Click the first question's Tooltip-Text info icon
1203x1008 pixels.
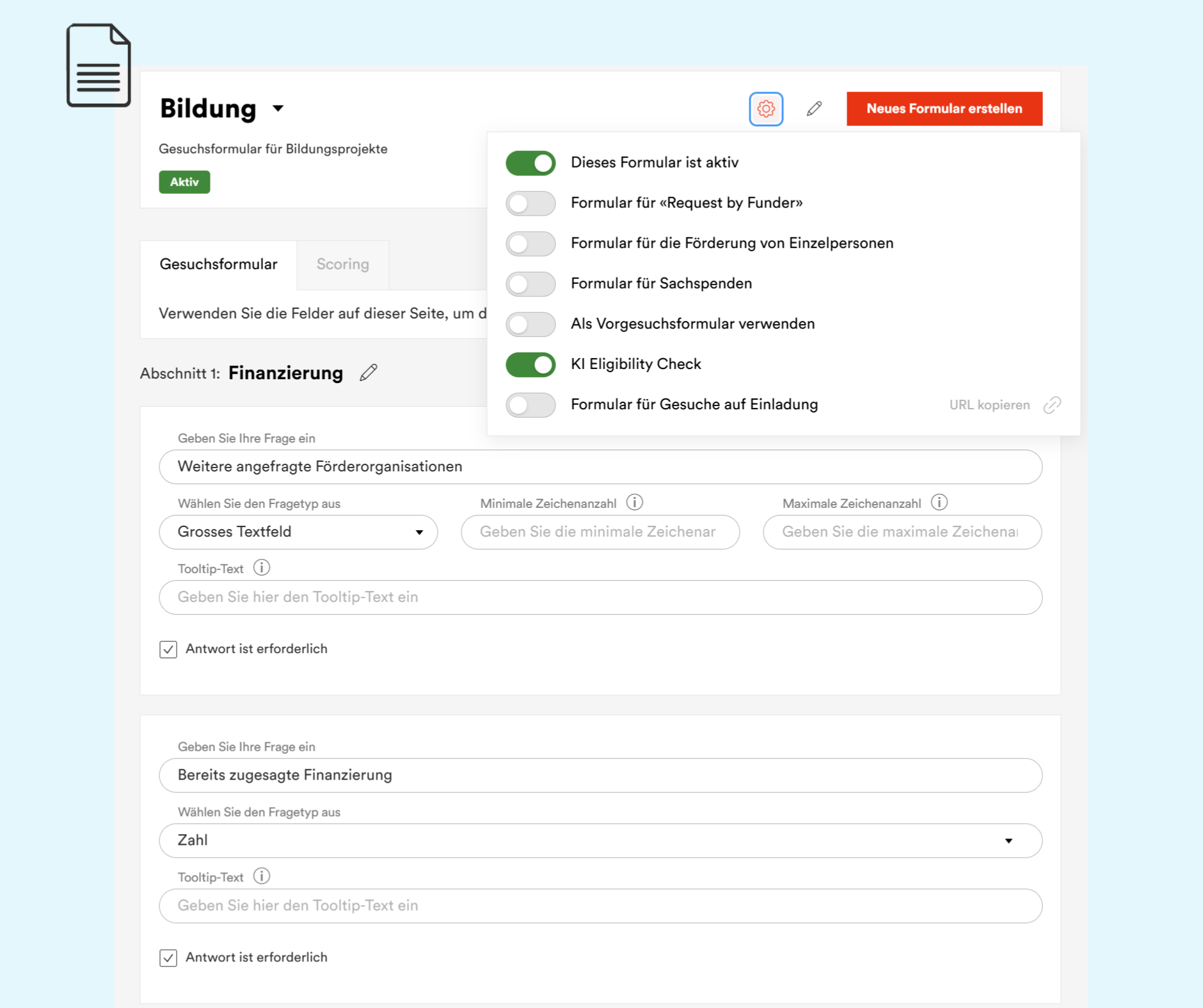pyautogui.click(x=262, y=568)
